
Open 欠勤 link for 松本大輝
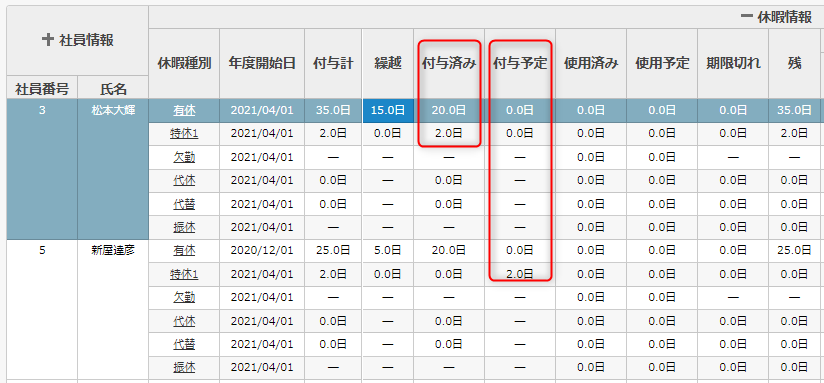coord(184,157)
